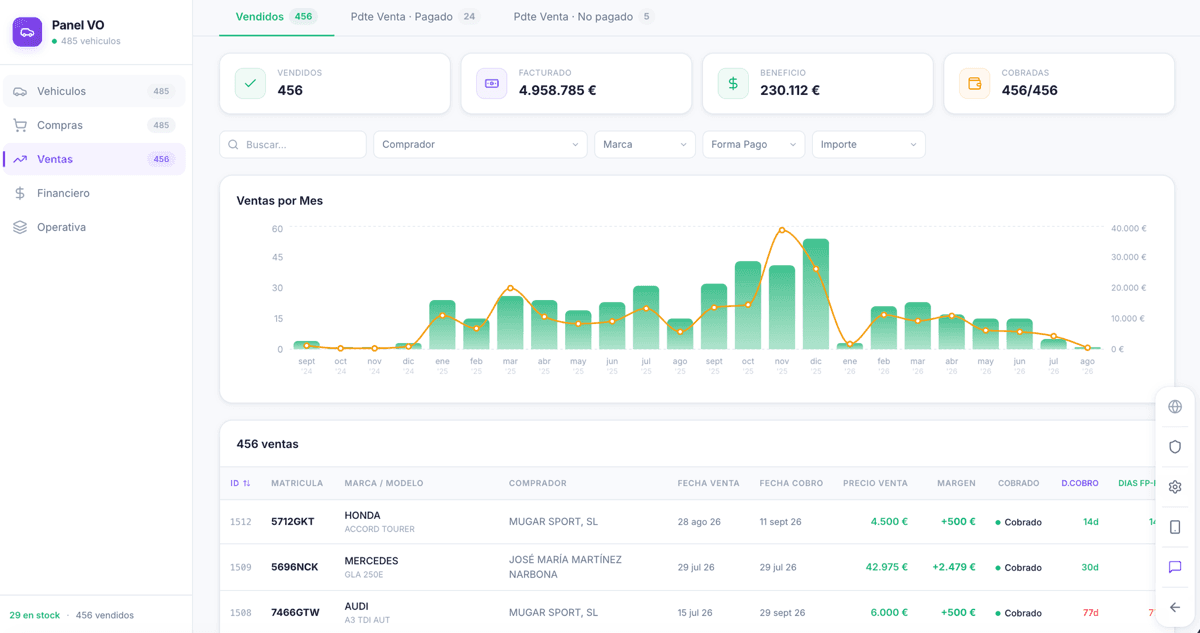Image resolution: width=1200 pixels, height=633 pixels.
Task: Click the banknote icon on the Facturado card
Action: coord(491,84)
